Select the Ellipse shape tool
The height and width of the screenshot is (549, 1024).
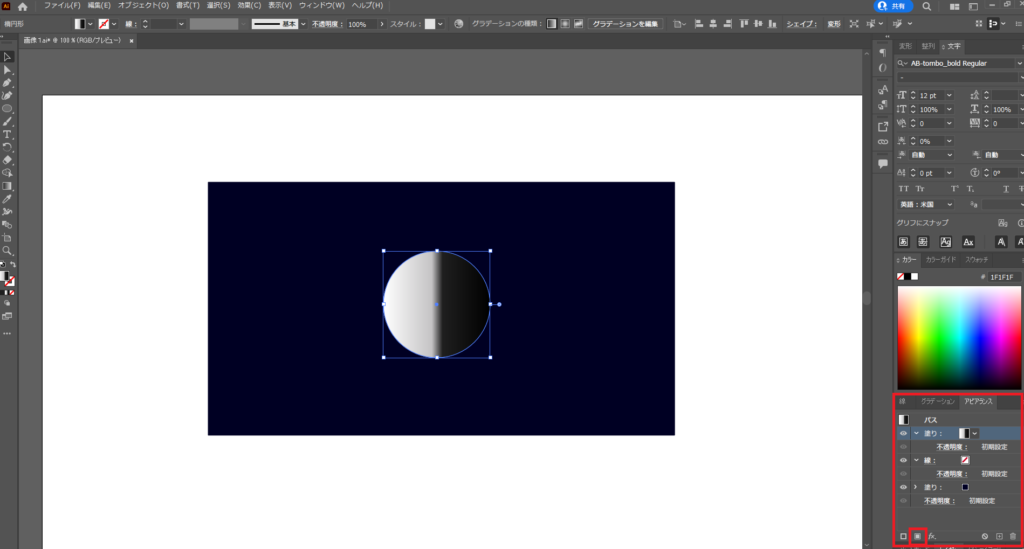(x=7, y=109)
